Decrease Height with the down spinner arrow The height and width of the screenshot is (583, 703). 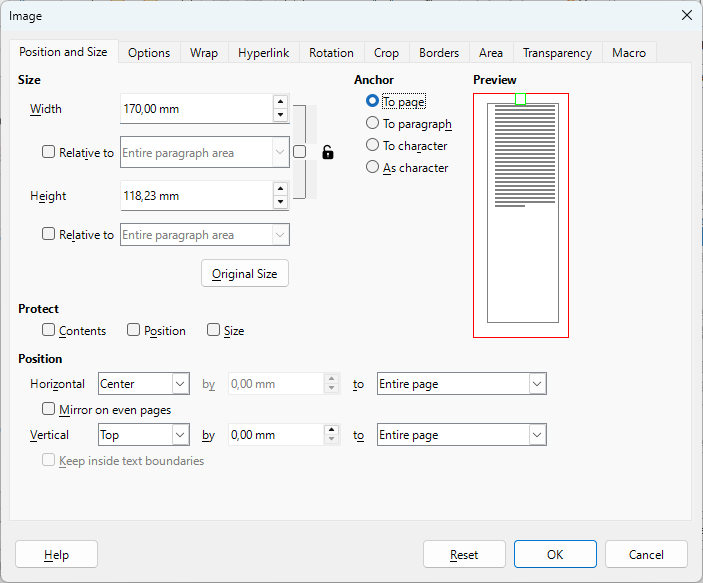[280, 202]
